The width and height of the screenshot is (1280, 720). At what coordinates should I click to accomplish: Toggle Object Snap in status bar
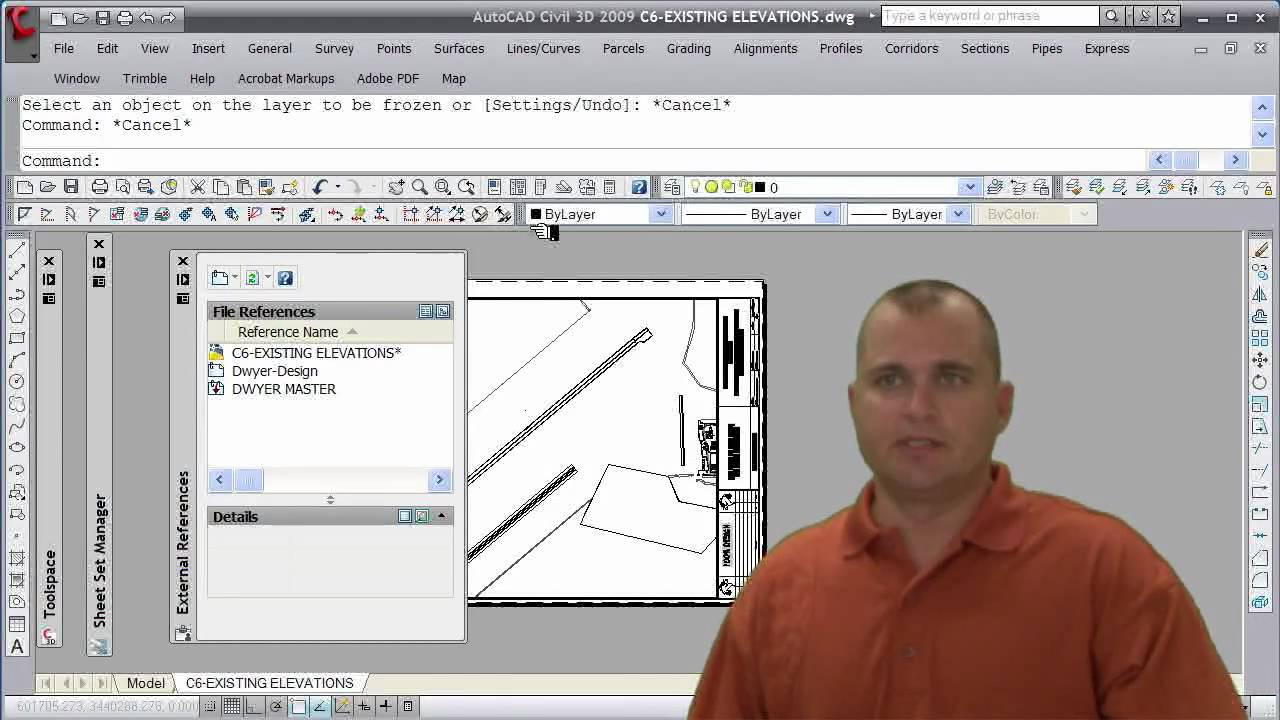pyautogui.click(x=297, y=706)
